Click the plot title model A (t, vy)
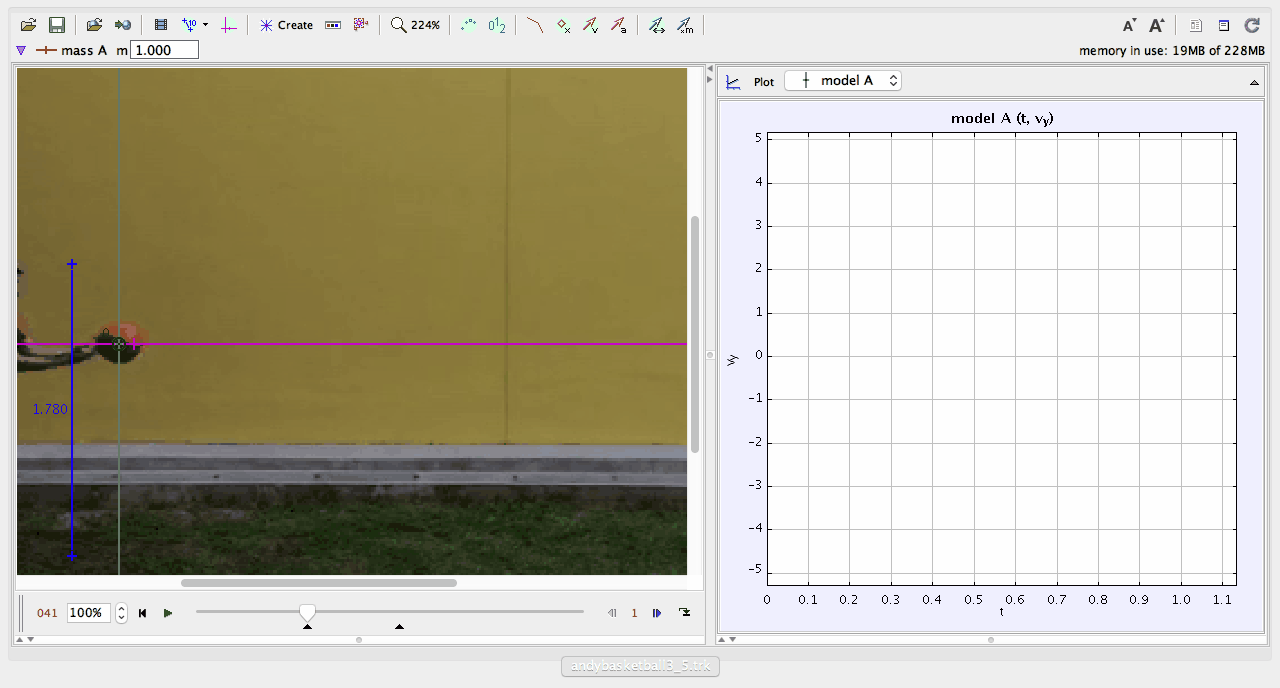This screenshot has width=1280, height=688. coord(1002,118)
